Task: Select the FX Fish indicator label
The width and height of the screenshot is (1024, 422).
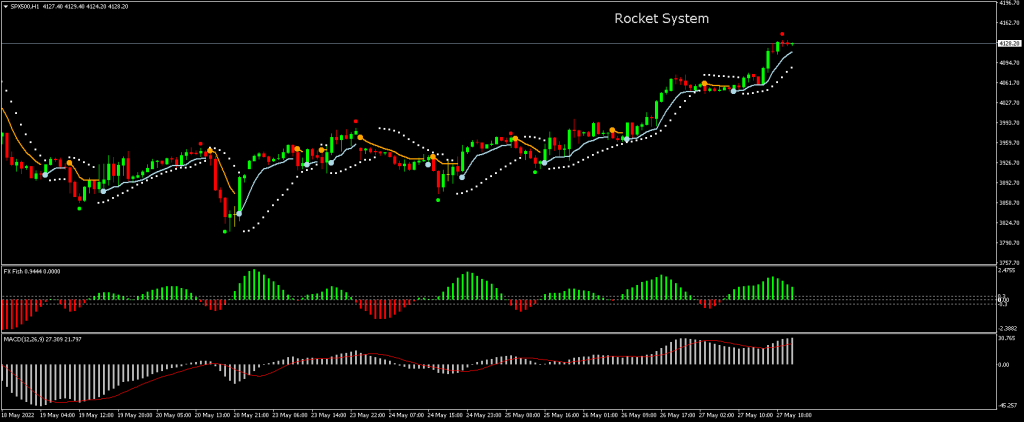Action: tap(16, 270)
